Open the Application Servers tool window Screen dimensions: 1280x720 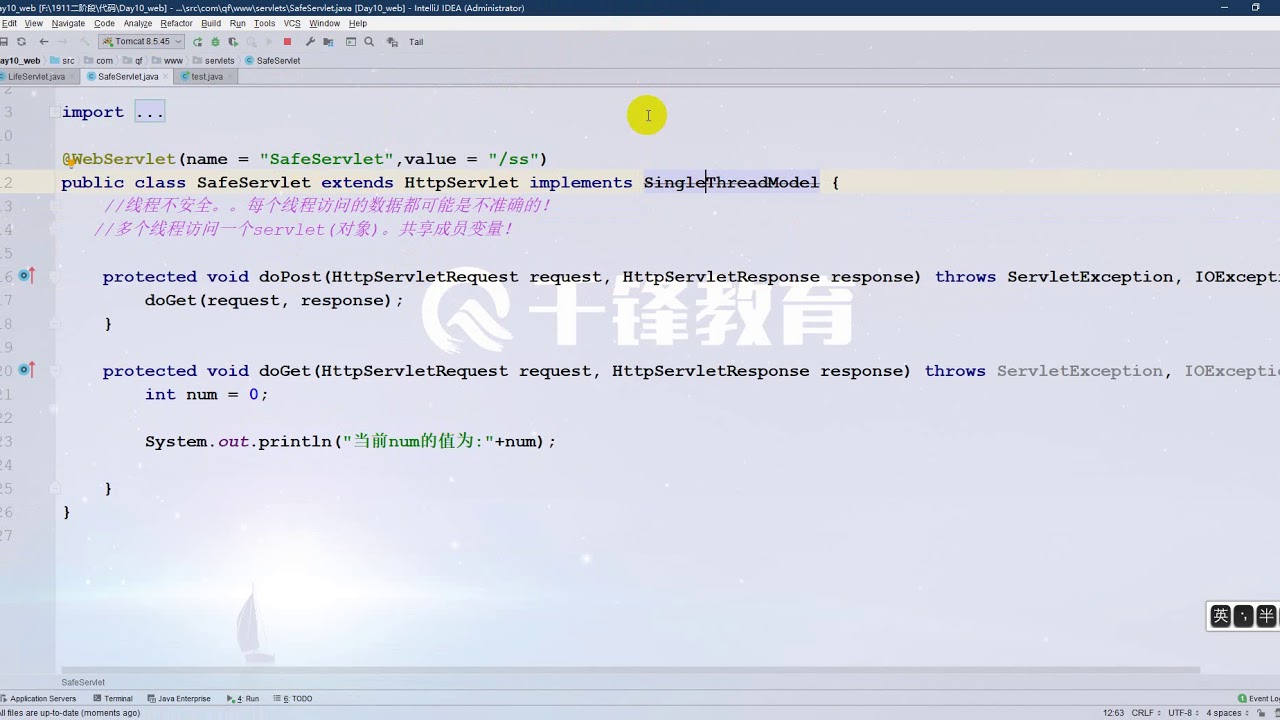[x=38, y=698]
